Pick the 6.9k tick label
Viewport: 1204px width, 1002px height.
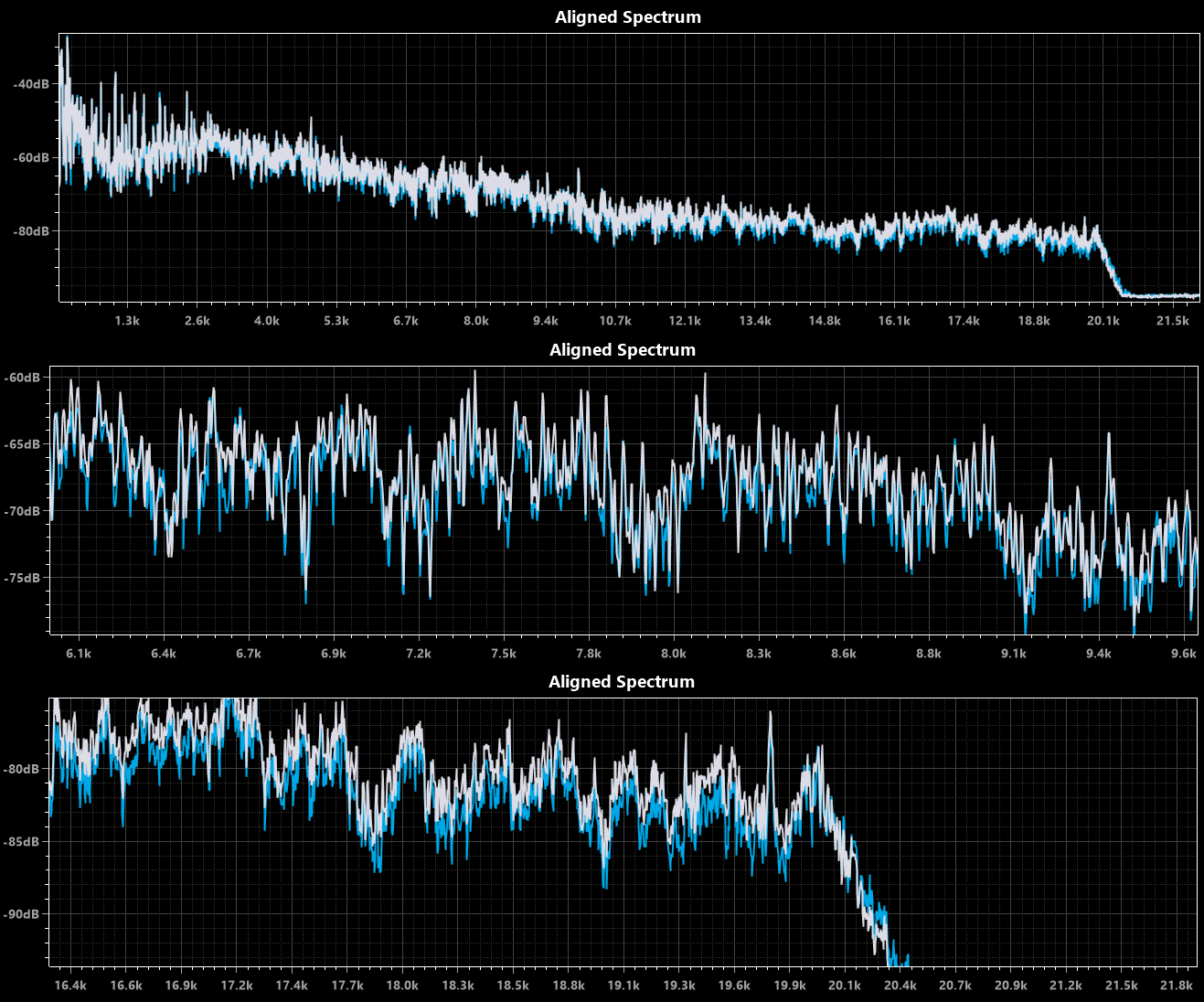(x=334, y=654)
